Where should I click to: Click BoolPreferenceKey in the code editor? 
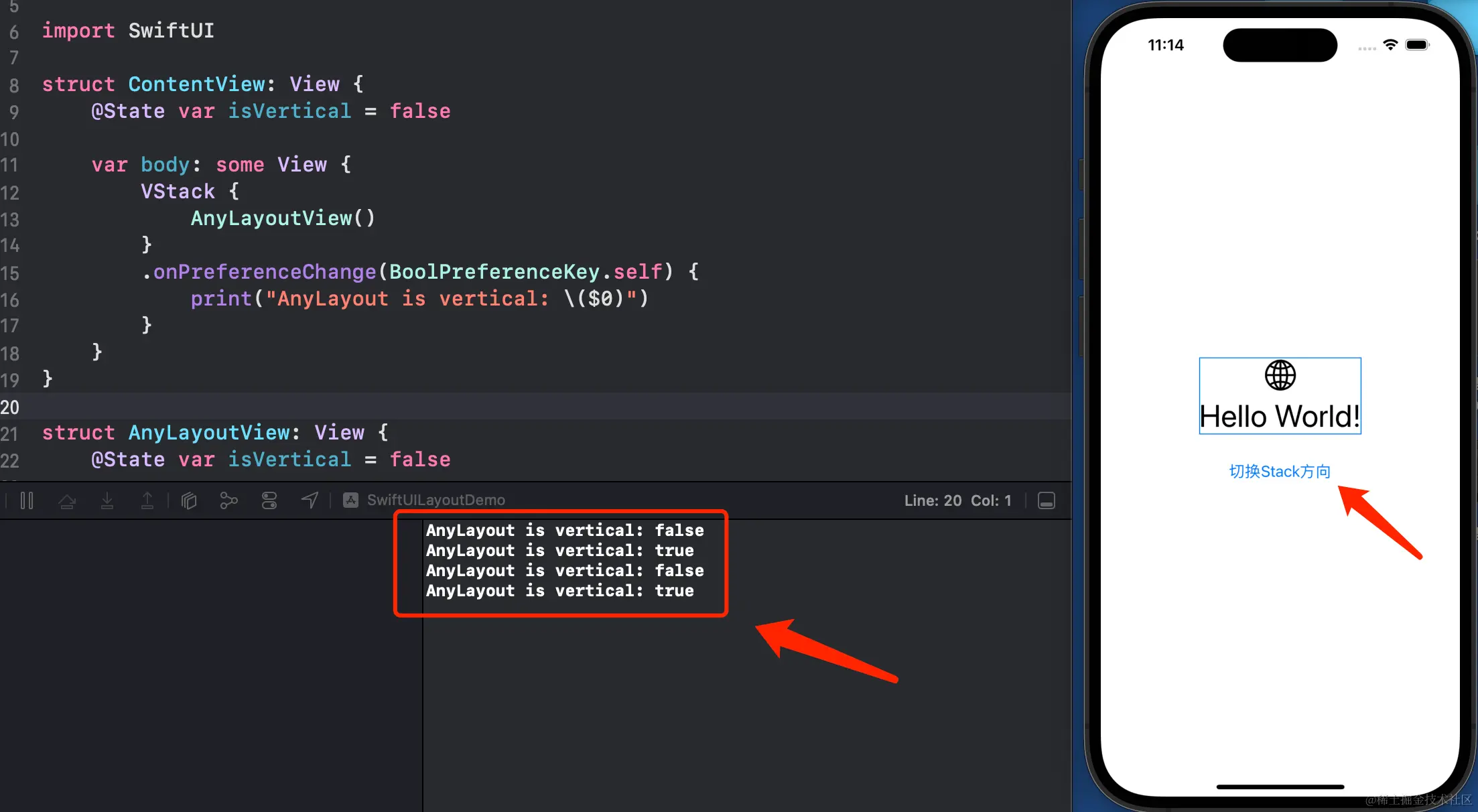(x=494, y=272)
